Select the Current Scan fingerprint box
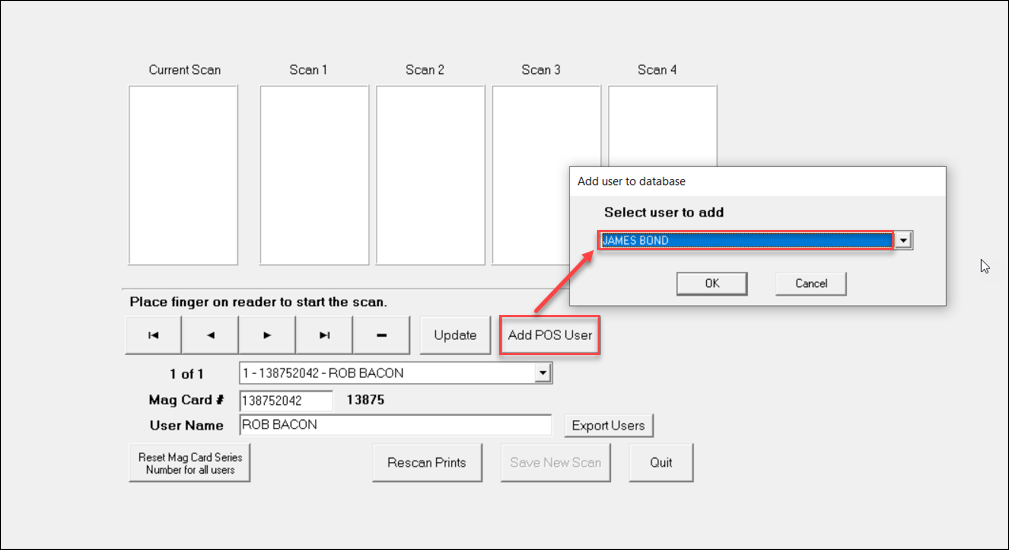 183,176
